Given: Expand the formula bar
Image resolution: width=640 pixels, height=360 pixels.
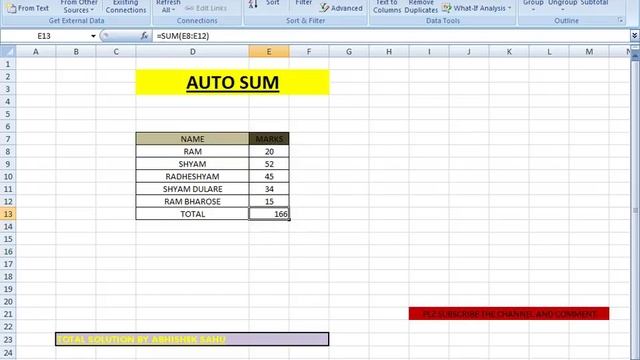Looking at the screenshot, I should (634, 36).
